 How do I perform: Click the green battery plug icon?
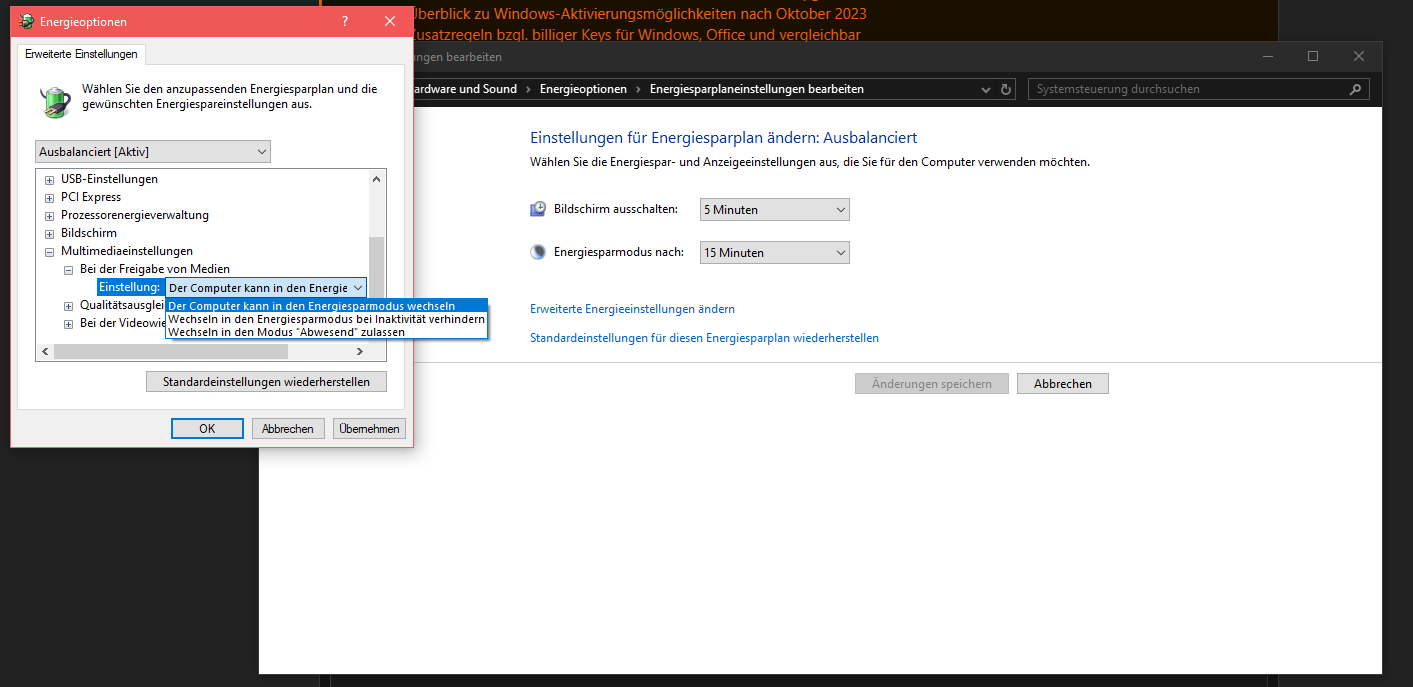55,101
